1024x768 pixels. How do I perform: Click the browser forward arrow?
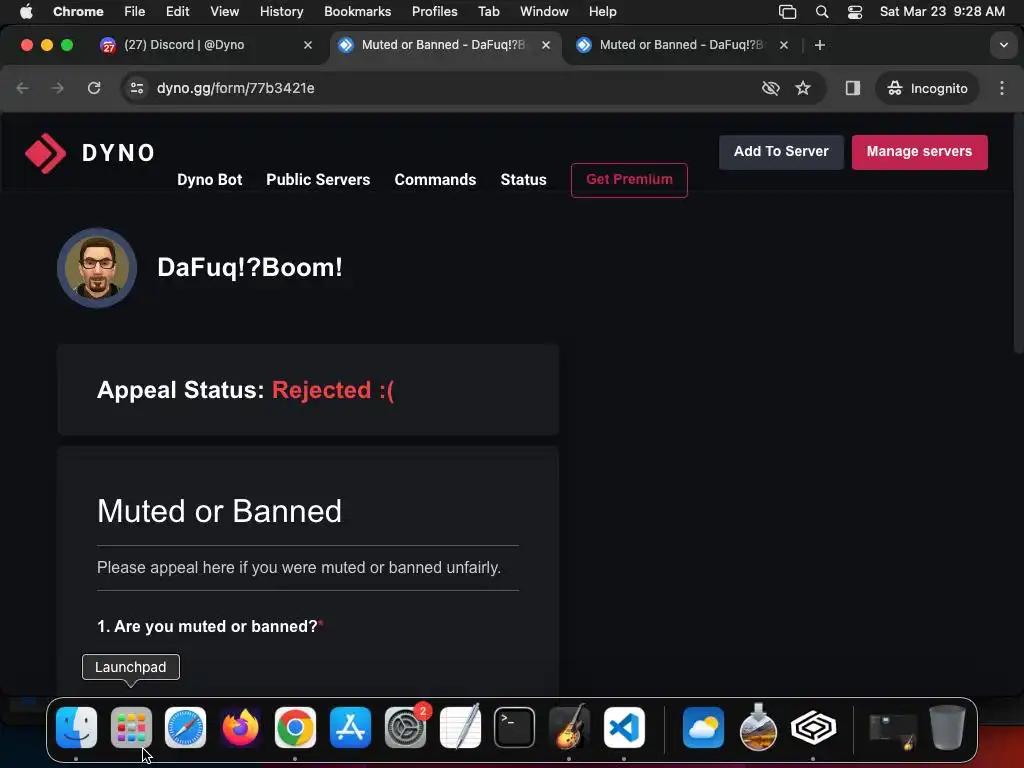58,88
